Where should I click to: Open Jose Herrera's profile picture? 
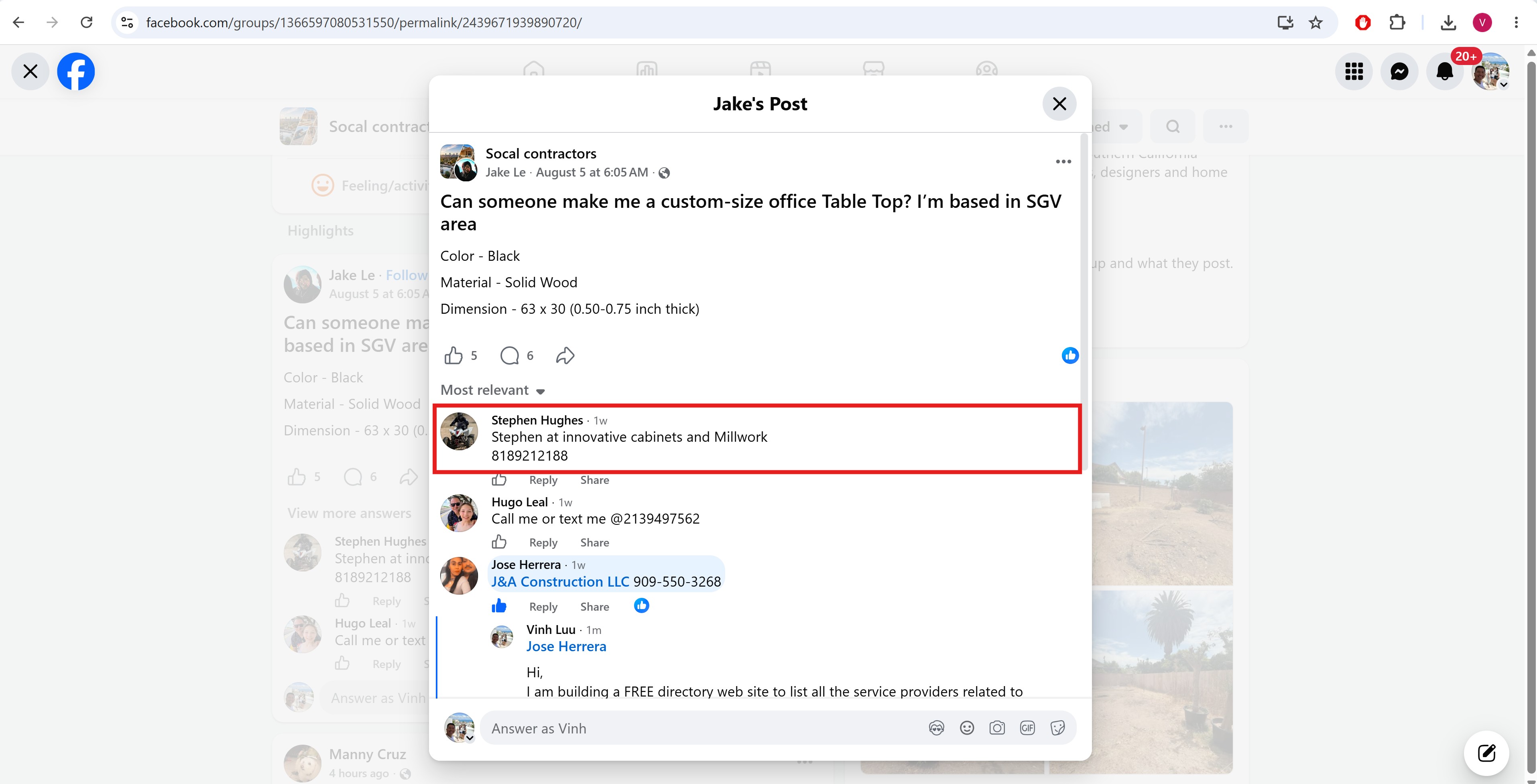pos(459,576)
